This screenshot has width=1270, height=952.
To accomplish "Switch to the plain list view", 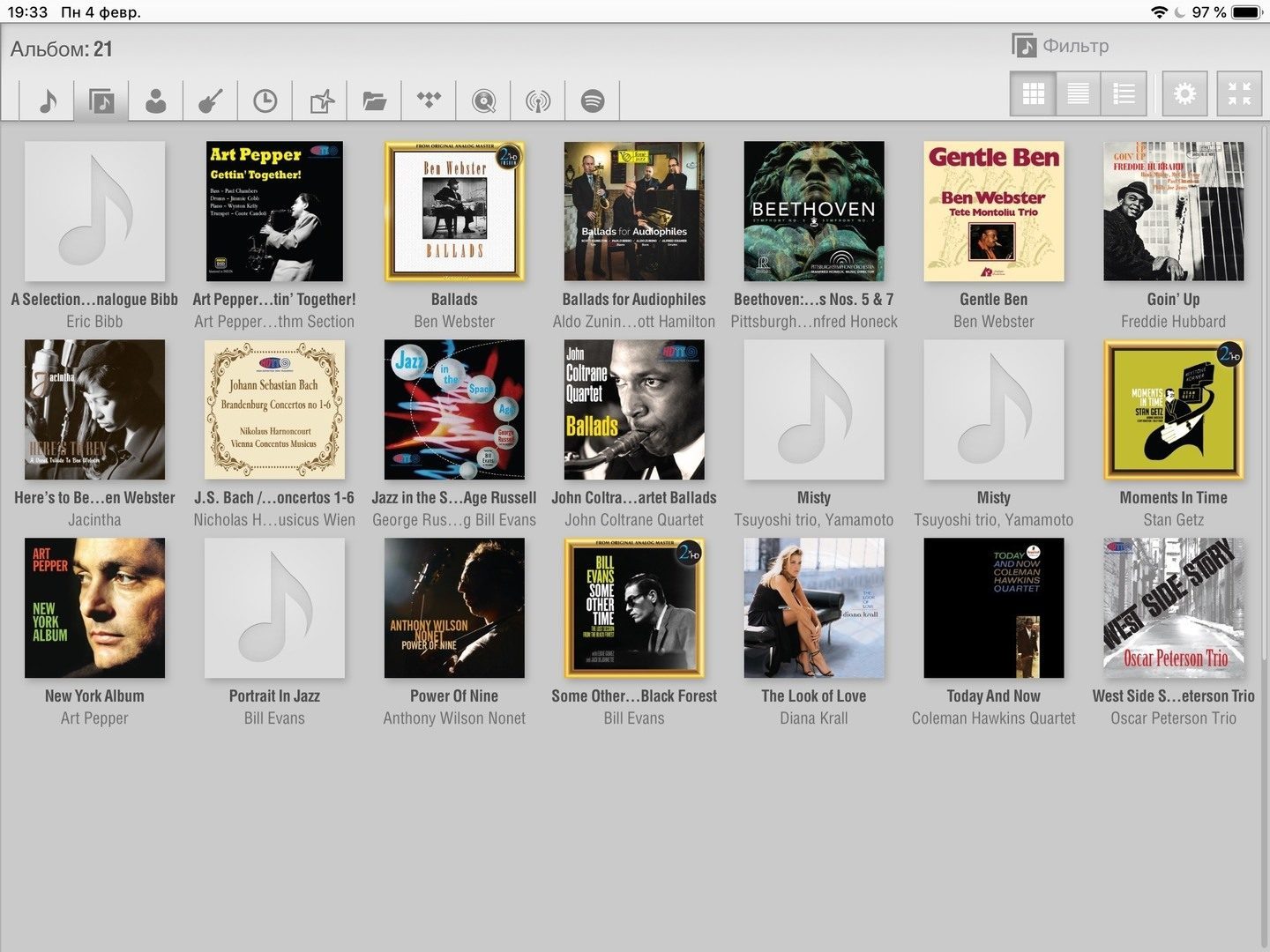I will (1078, 93).
